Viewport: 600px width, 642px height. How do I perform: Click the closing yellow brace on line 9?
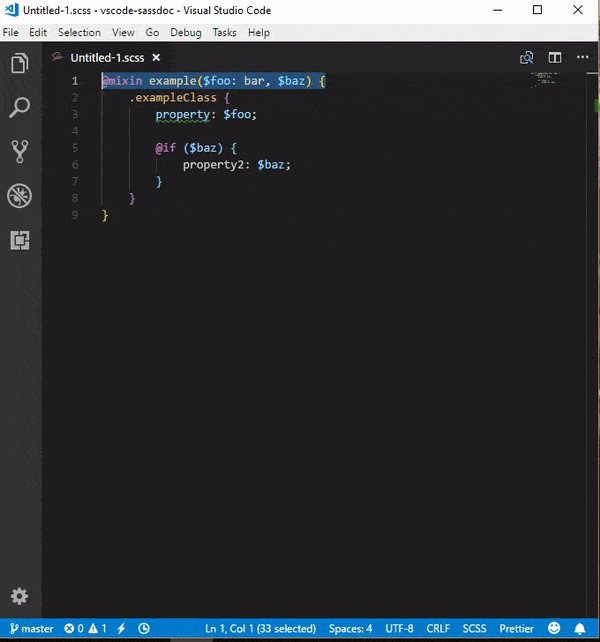tap(105, 215)
